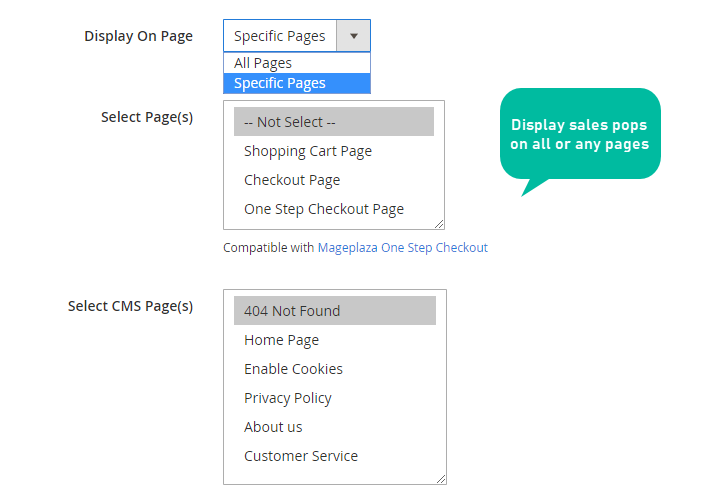Click the Display On Page label
Viewport: 714px width, 497px height.
pos(138,36)
